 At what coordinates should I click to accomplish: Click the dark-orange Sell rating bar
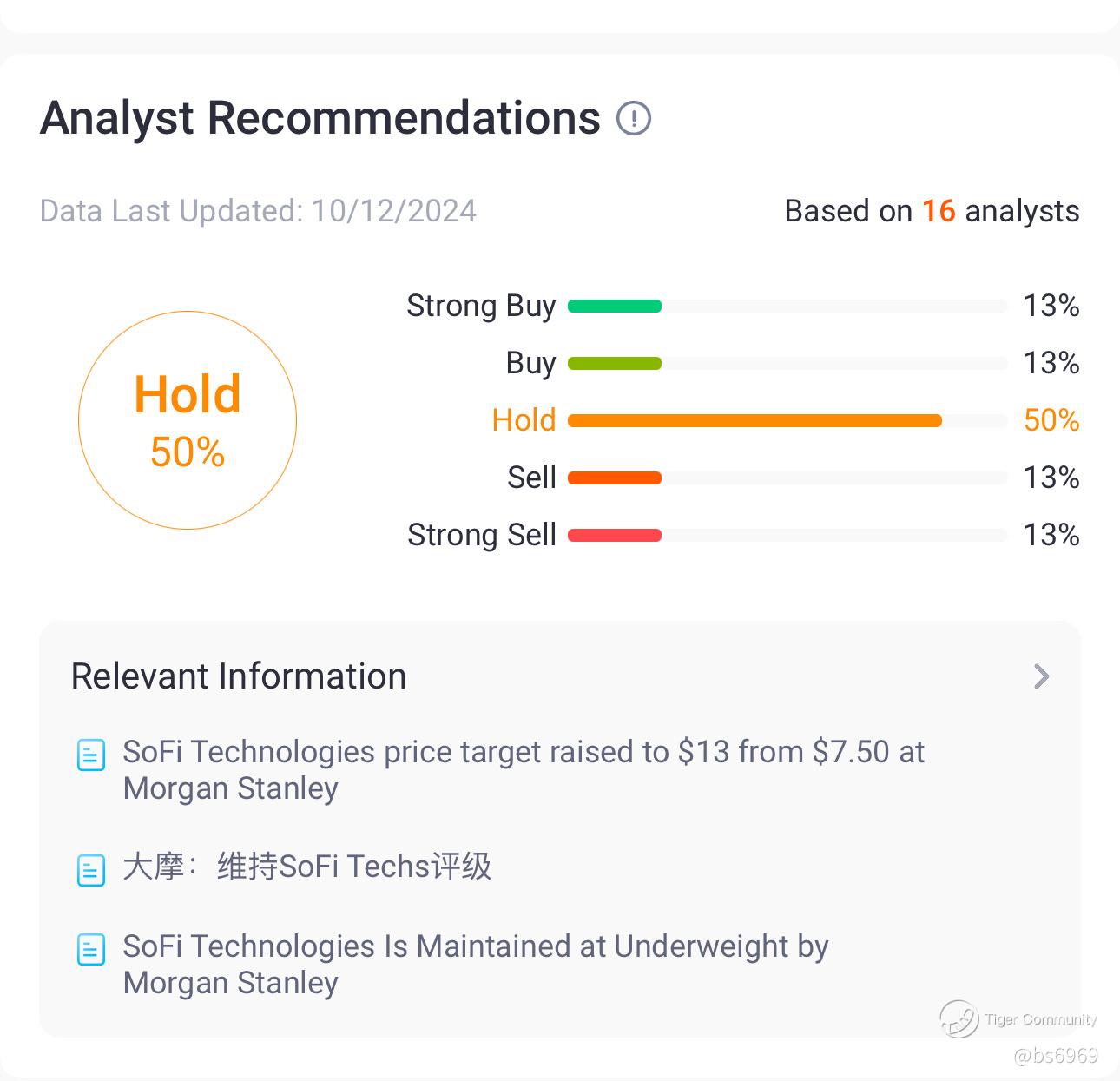pyautogui.click(x=615, y=478)
